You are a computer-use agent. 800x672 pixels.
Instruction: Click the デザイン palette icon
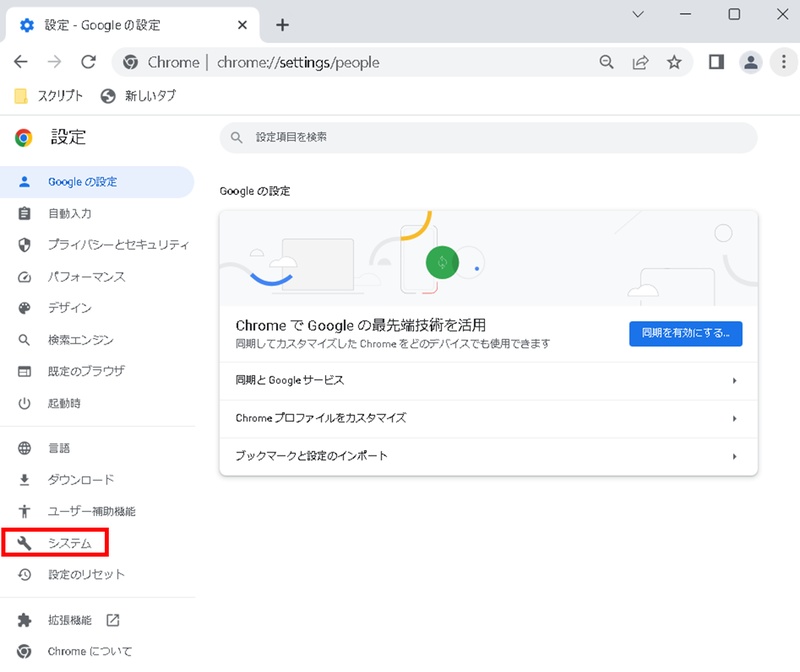pyautogui.click(x=22, y=308)
